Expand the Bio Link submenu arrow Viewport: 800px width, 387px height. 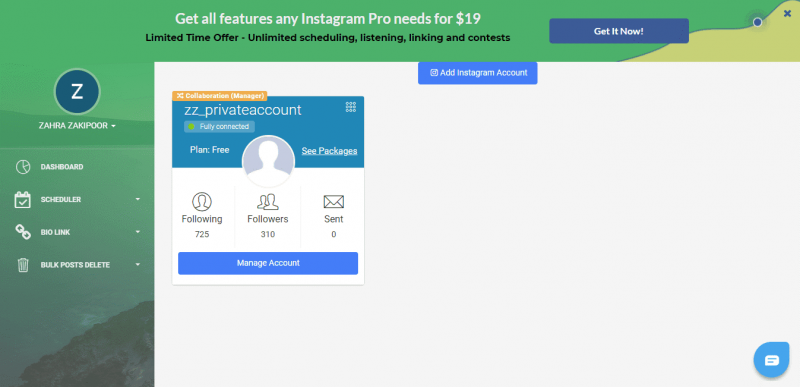[x=138, y=232]
